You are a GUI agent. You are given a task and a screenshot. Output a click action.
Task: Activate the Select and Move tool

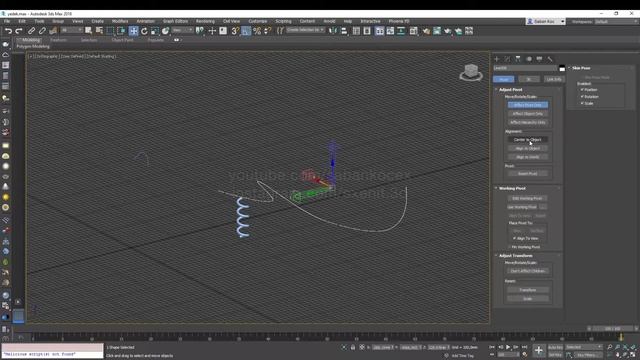click(x=133, y=31)
